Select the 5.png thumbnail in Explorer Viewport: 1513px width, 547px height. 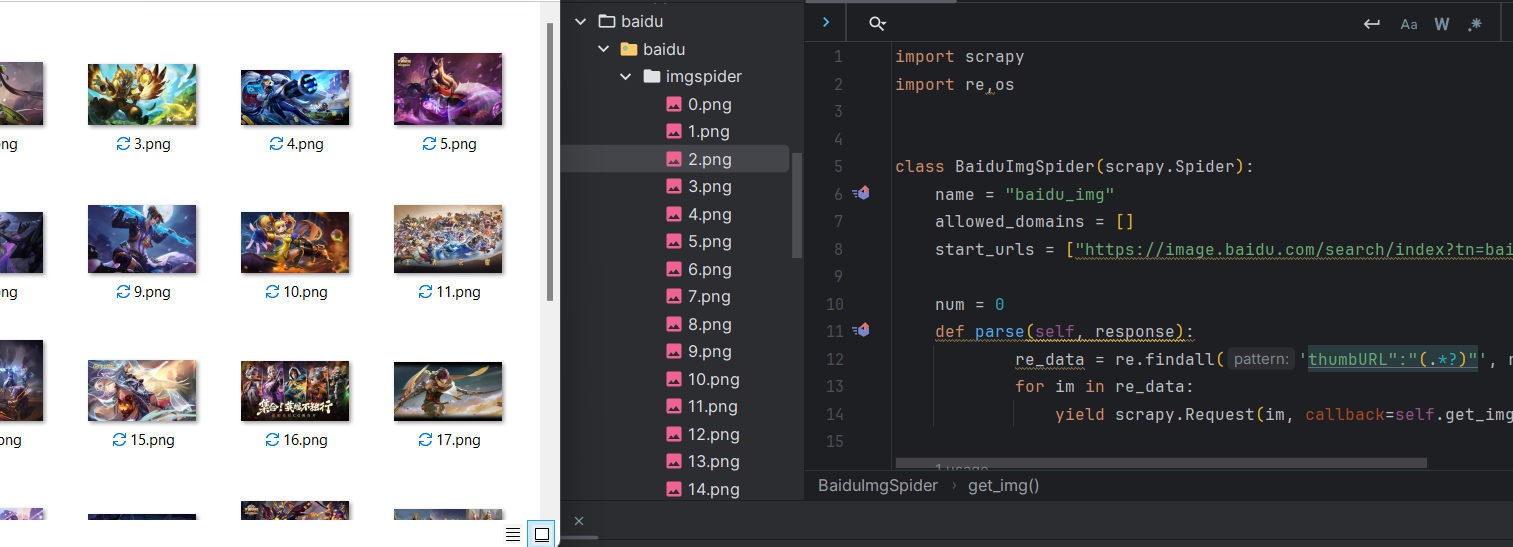448,89
